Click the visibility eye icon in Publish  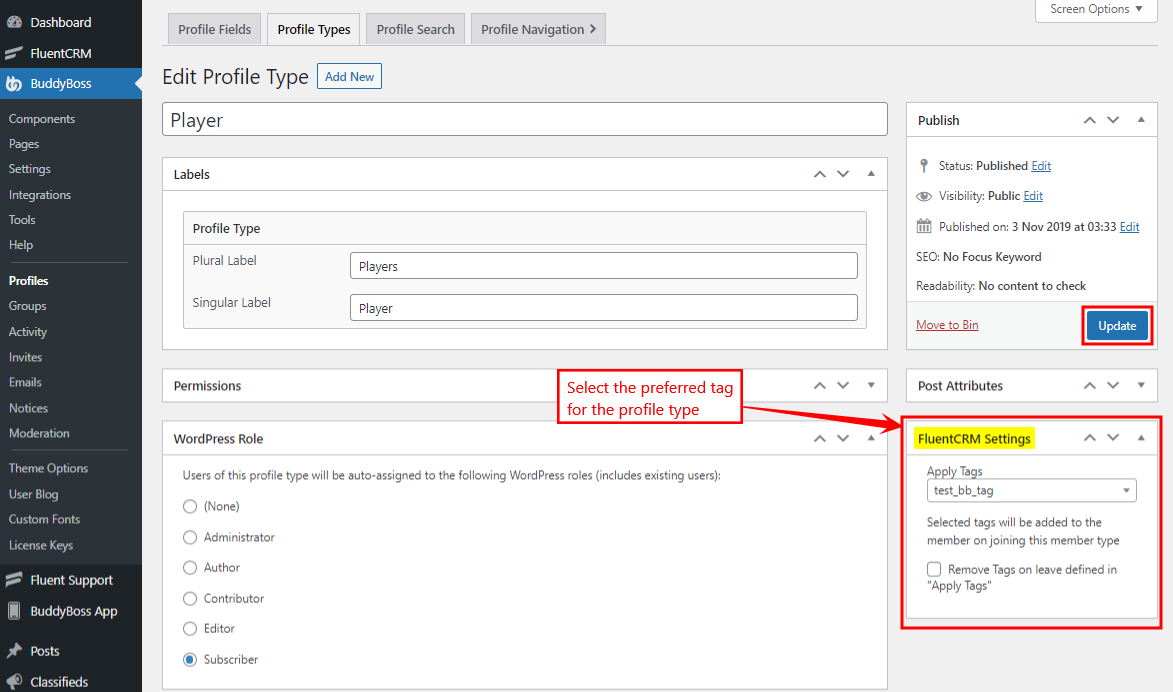pos(923,196)
